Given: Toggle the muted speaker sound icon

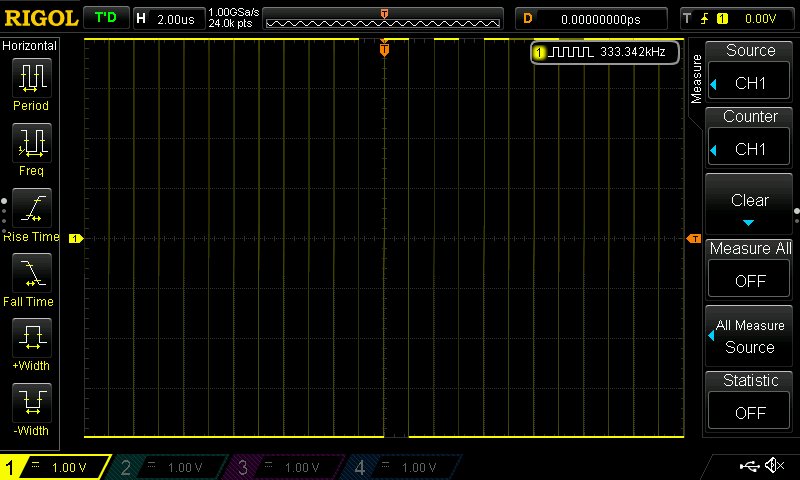Looking at the screenshot, I should click(774, 466).
